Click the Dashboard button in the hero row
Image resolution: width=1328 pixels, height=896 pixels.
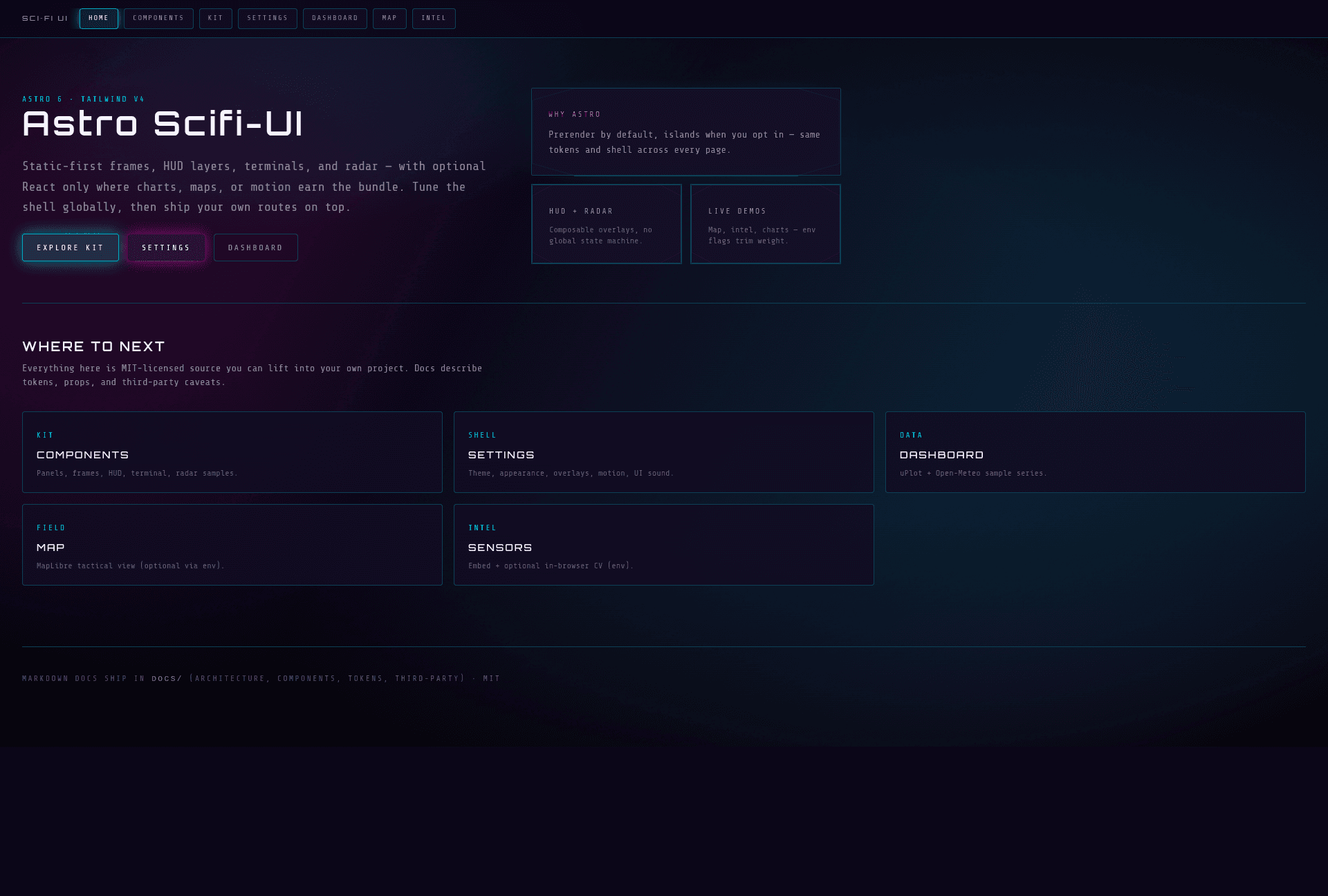(256, 248)
